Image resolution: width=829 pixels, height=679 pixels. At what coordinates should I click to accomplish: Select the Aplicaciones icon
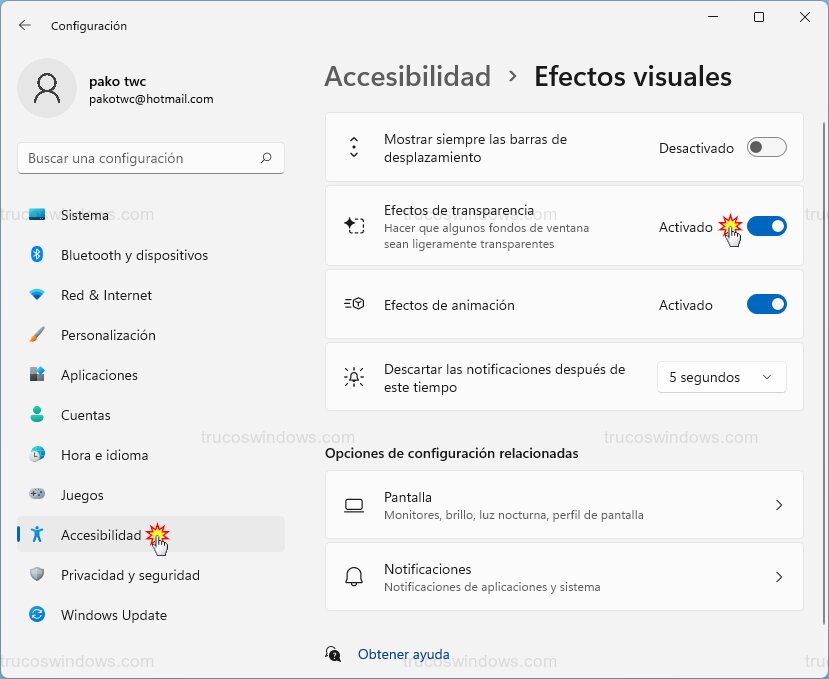[32, 375]
